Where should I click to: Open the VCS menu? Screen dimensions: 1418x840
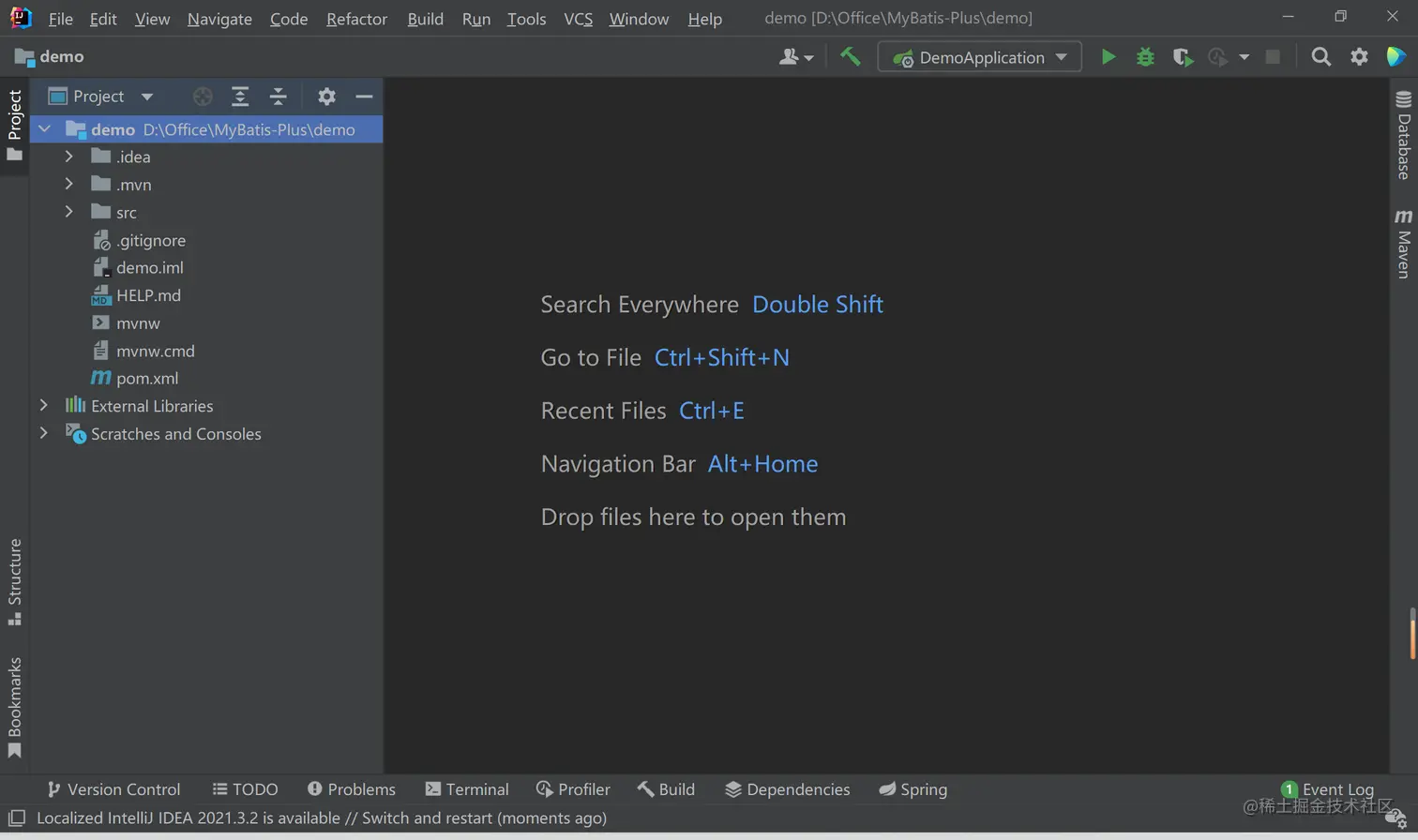[578, 19]
